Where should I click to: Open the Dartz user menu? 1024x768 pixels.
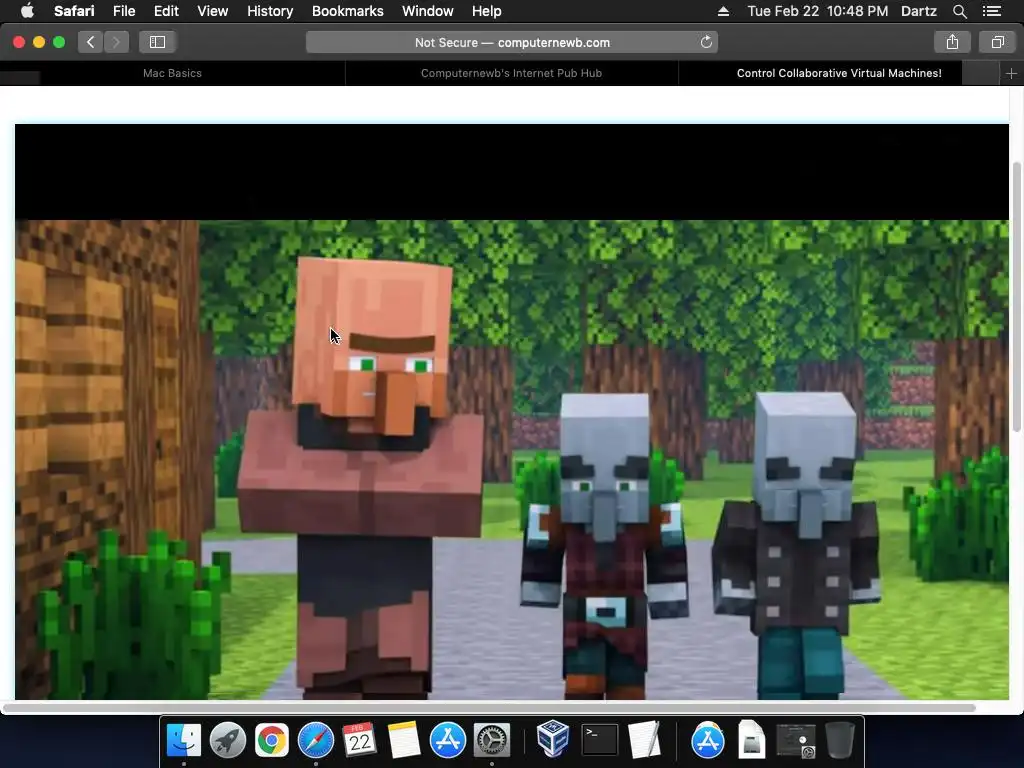click(x=918, y=11)
